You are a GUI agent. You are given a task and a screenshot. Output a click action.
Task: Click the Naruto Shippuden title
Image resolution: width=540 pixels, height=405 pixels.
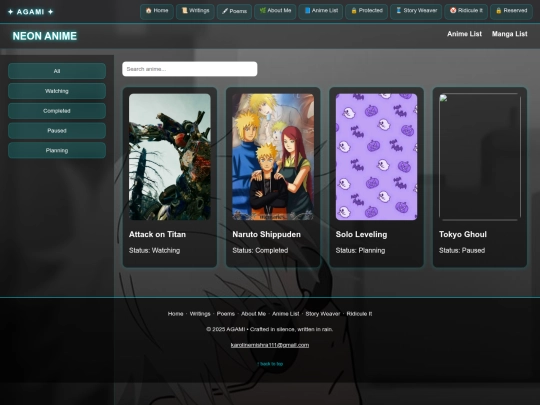(267, 234)
